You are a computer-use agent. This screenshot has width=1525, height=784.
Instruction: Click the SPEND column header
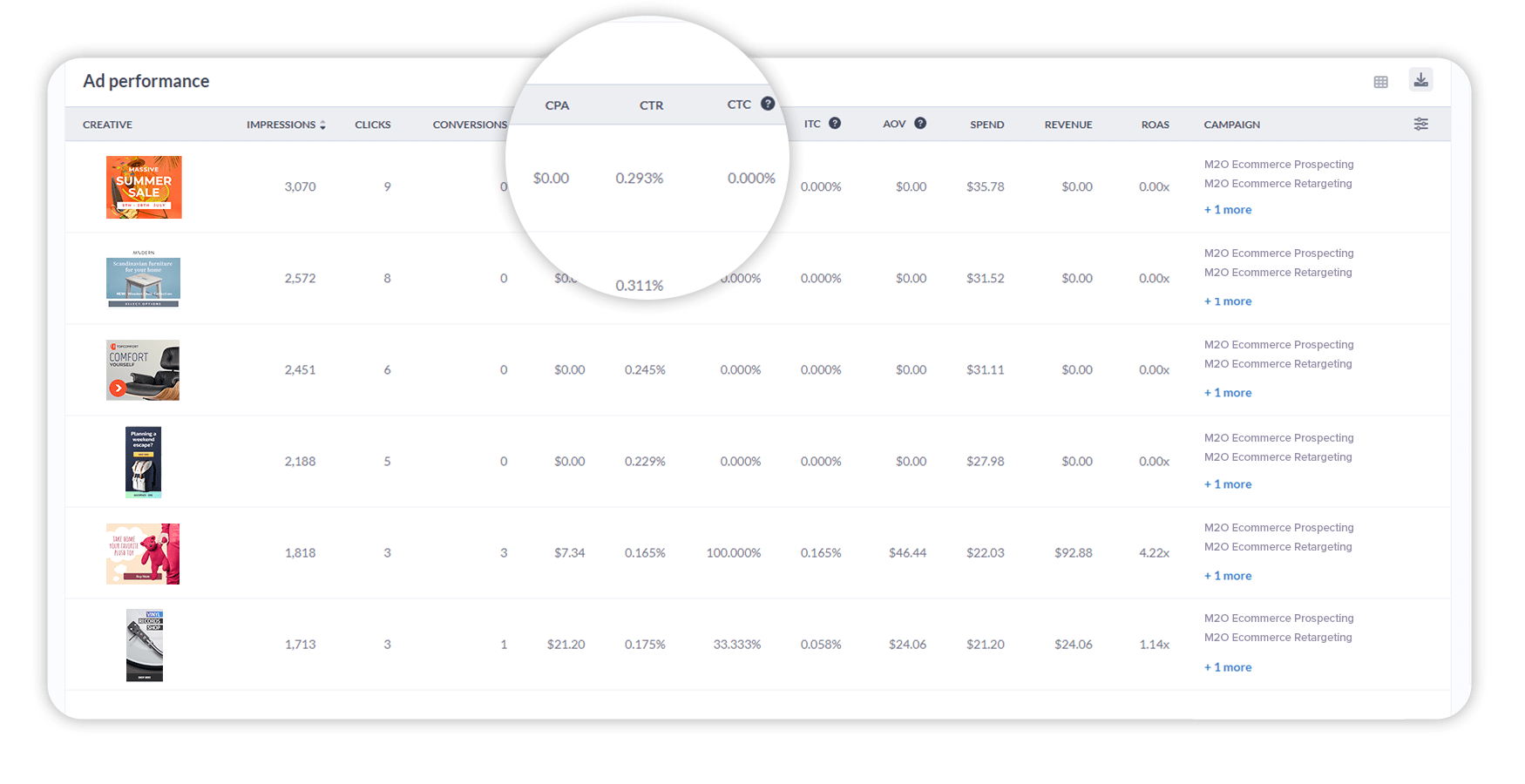(x=987, y=125)
